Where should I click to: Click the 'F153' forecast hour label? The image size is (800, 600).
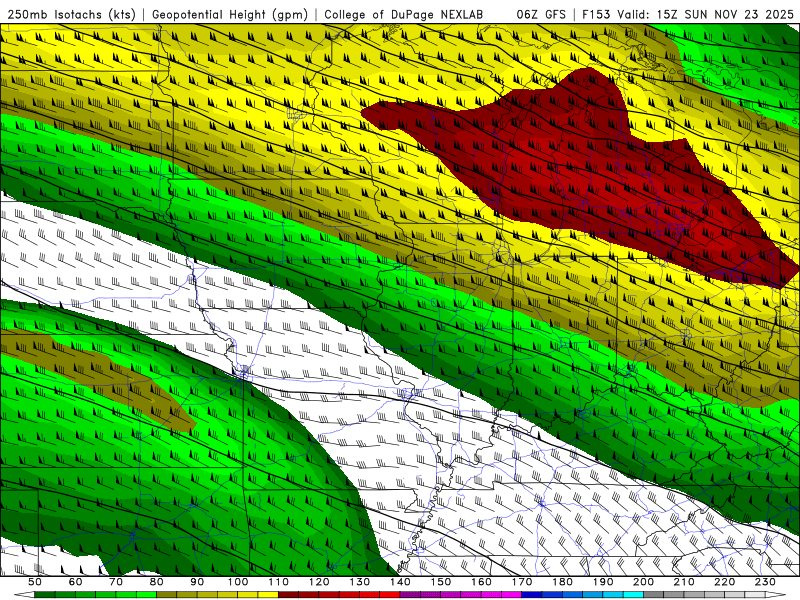click(596, 15)
